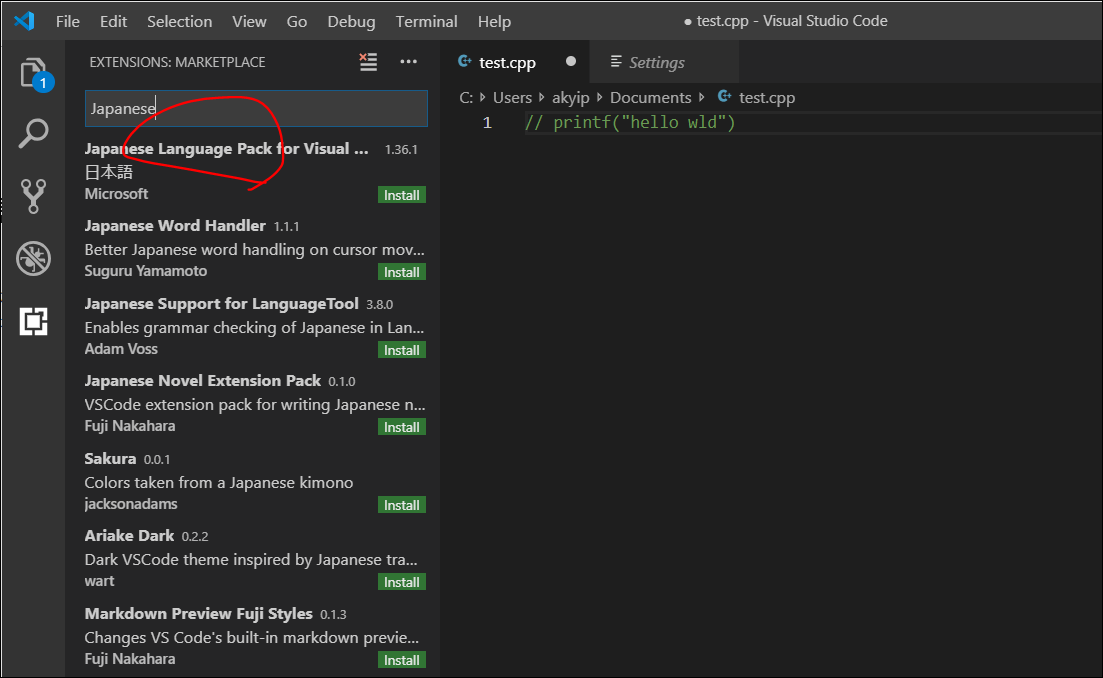This screenshot has height=678, width=1103.
Task: Open the Edit menu
Action: tap(113, 21)
